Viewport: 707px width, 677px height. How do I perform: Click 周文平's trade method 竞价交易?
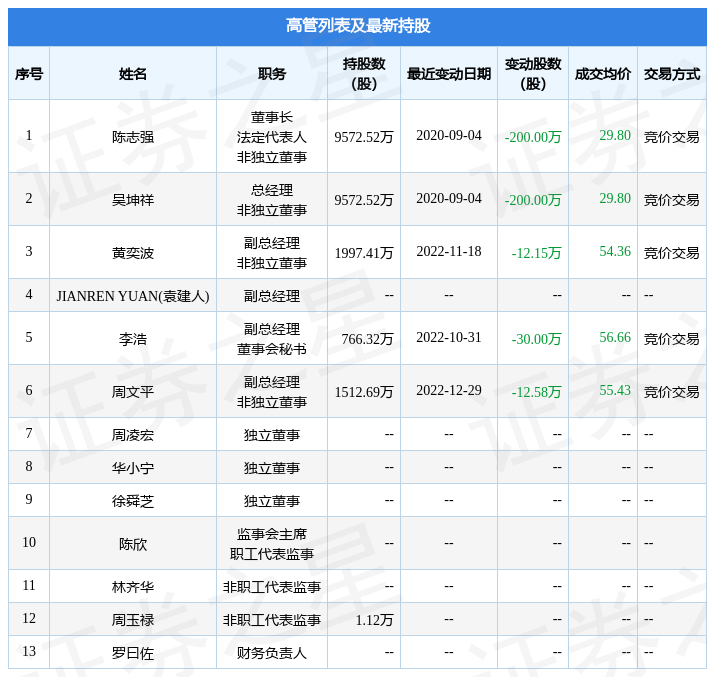[672, 391]
